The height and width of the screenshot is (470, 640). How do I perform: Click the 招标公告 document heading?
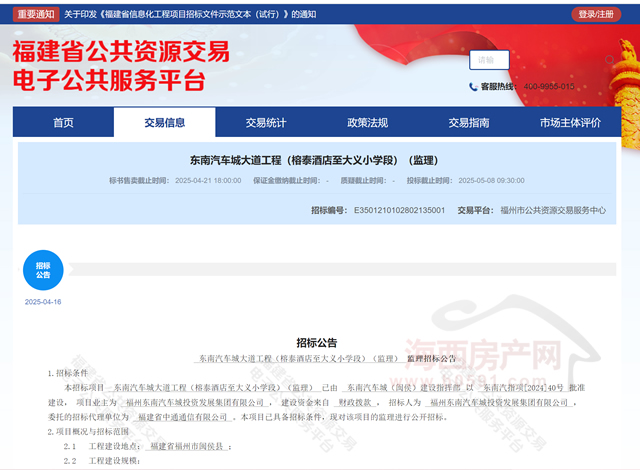point(317,342)
